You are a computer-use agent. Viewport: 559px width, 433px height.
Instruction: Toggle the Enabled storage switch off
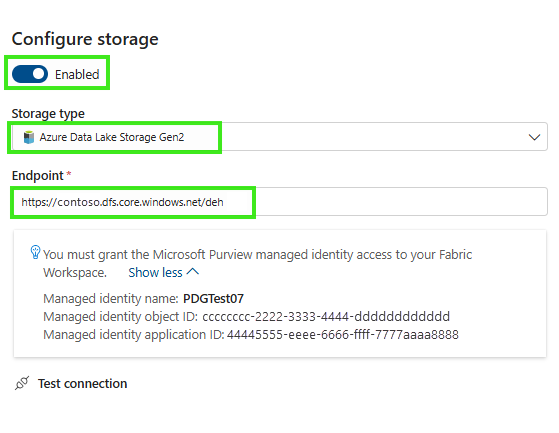point(30,74)
